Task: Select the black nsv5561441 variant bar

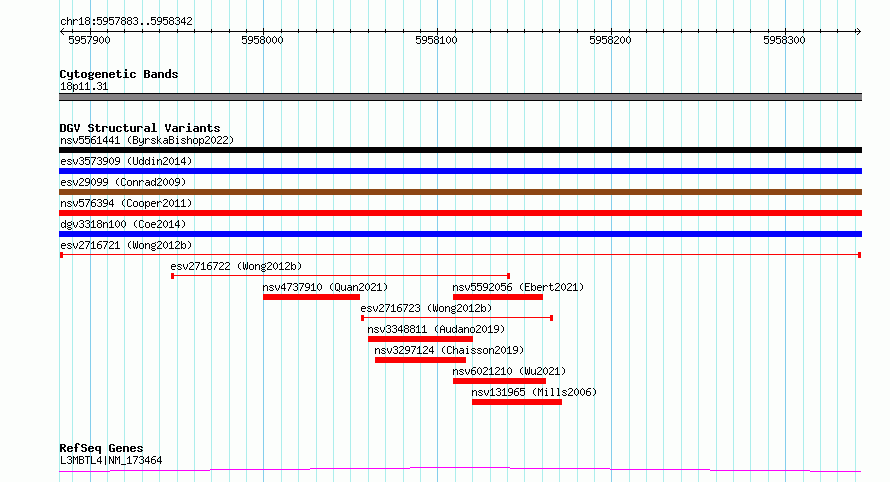Action: (x=460, y=150)
